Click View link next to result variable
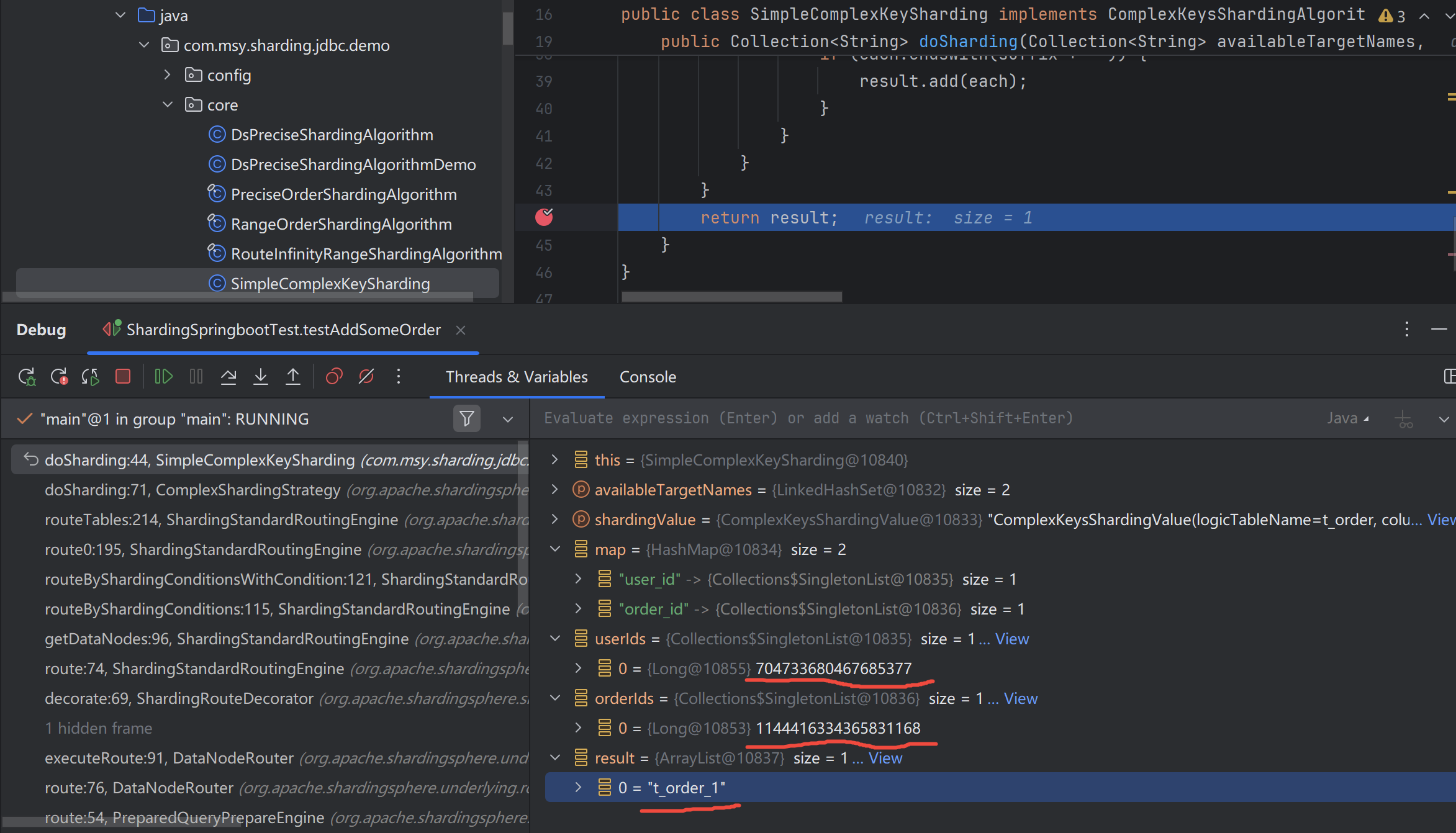Viewport: 1456px width, 833px height. click(885, 758)
